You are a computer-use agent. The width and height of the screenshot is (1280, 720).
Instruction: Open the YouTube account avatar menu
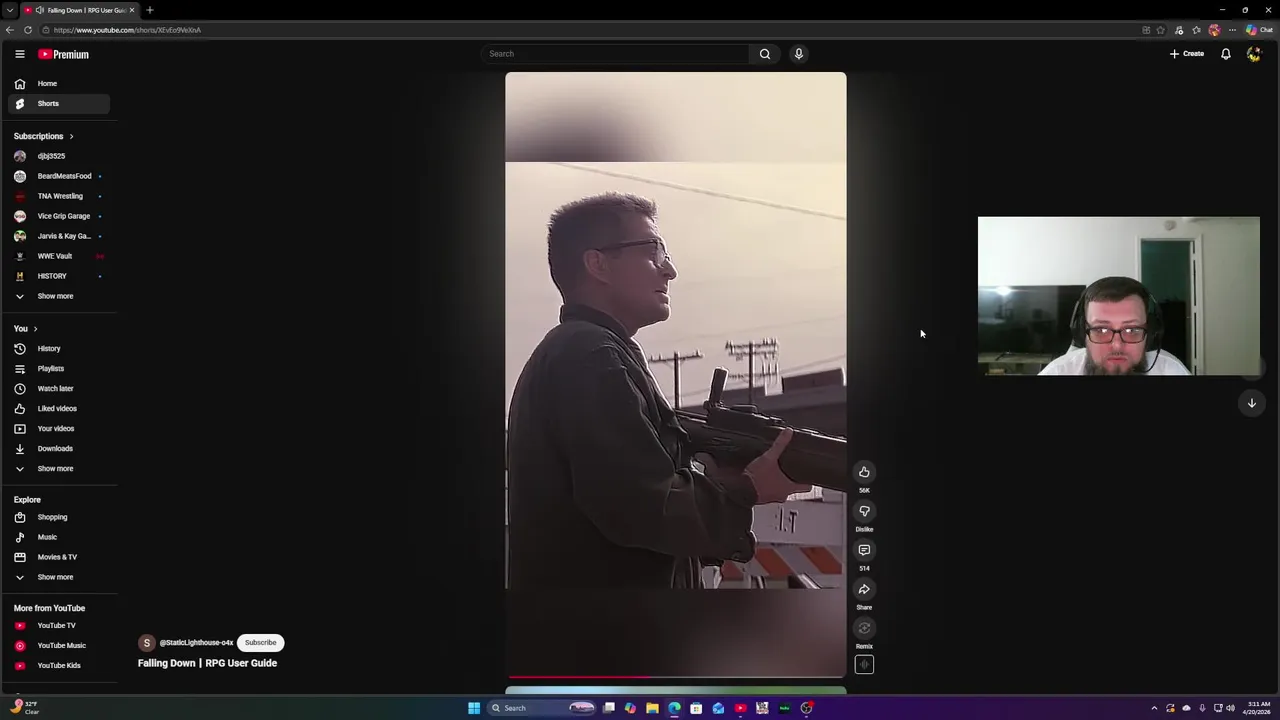click(x=1254, y=54)
